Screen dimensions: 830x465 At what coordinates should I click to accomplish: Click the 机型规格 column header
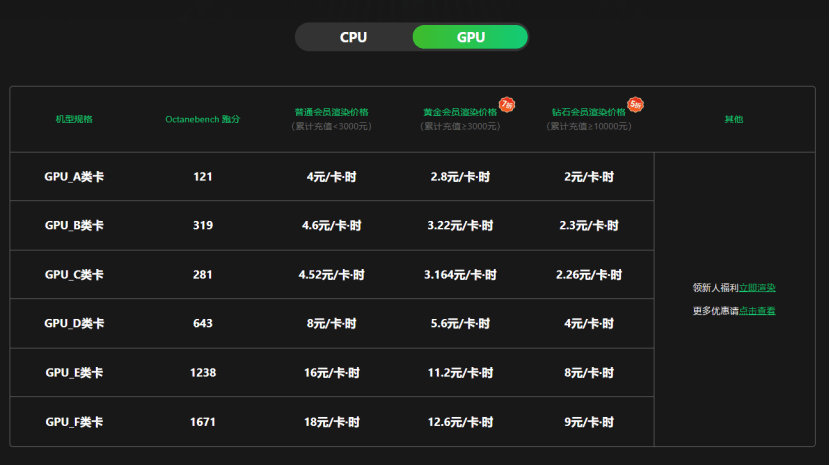point(74,119)
